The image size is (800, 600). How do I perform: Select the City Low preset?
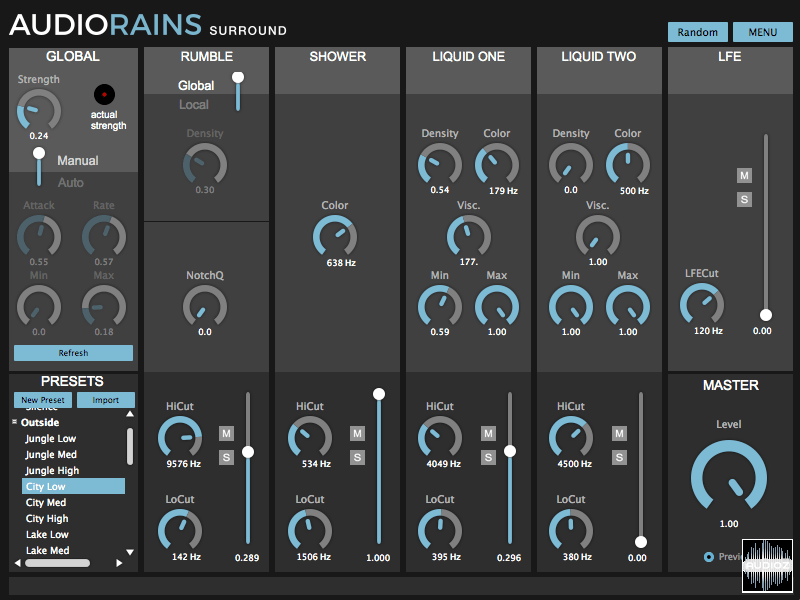73,486
